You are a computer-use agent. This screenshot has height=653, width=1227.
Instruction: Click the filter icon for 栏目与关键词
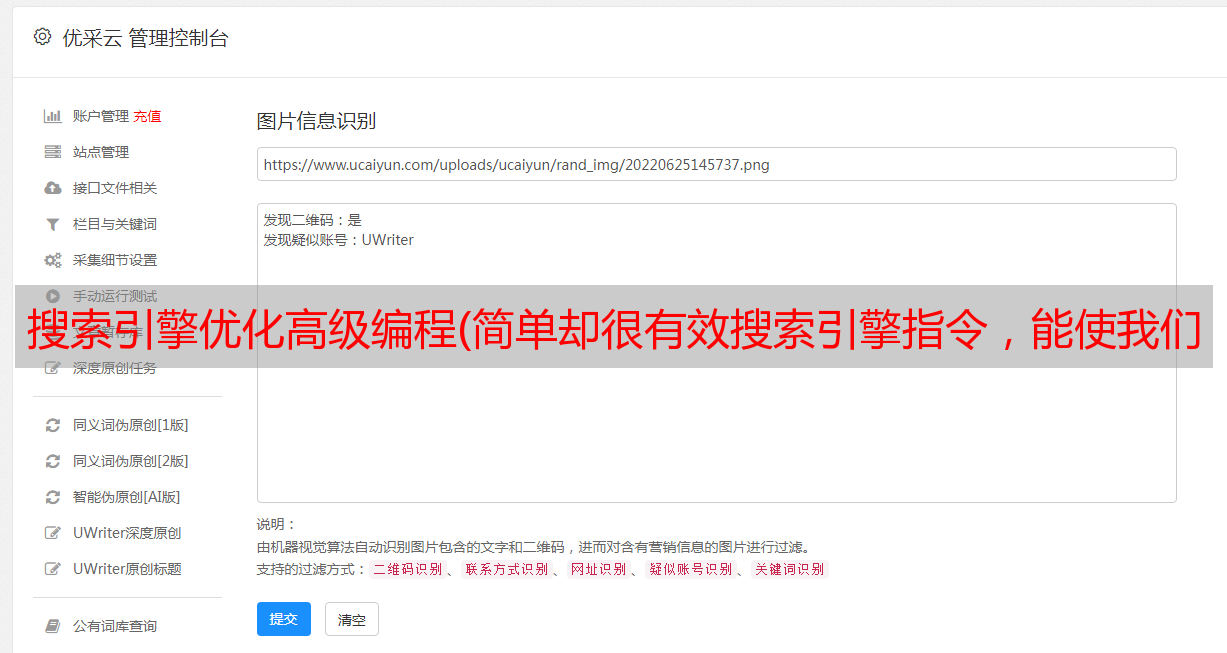point(53,224)
